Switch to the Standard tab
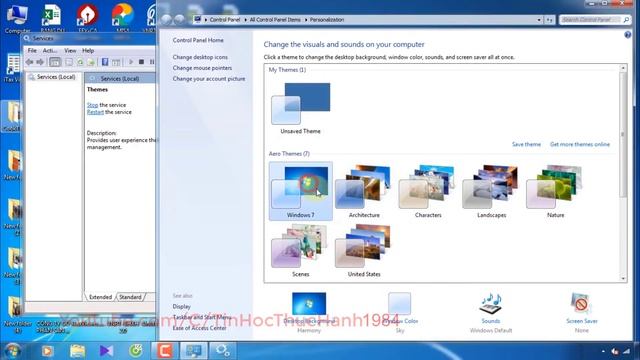 130,297
